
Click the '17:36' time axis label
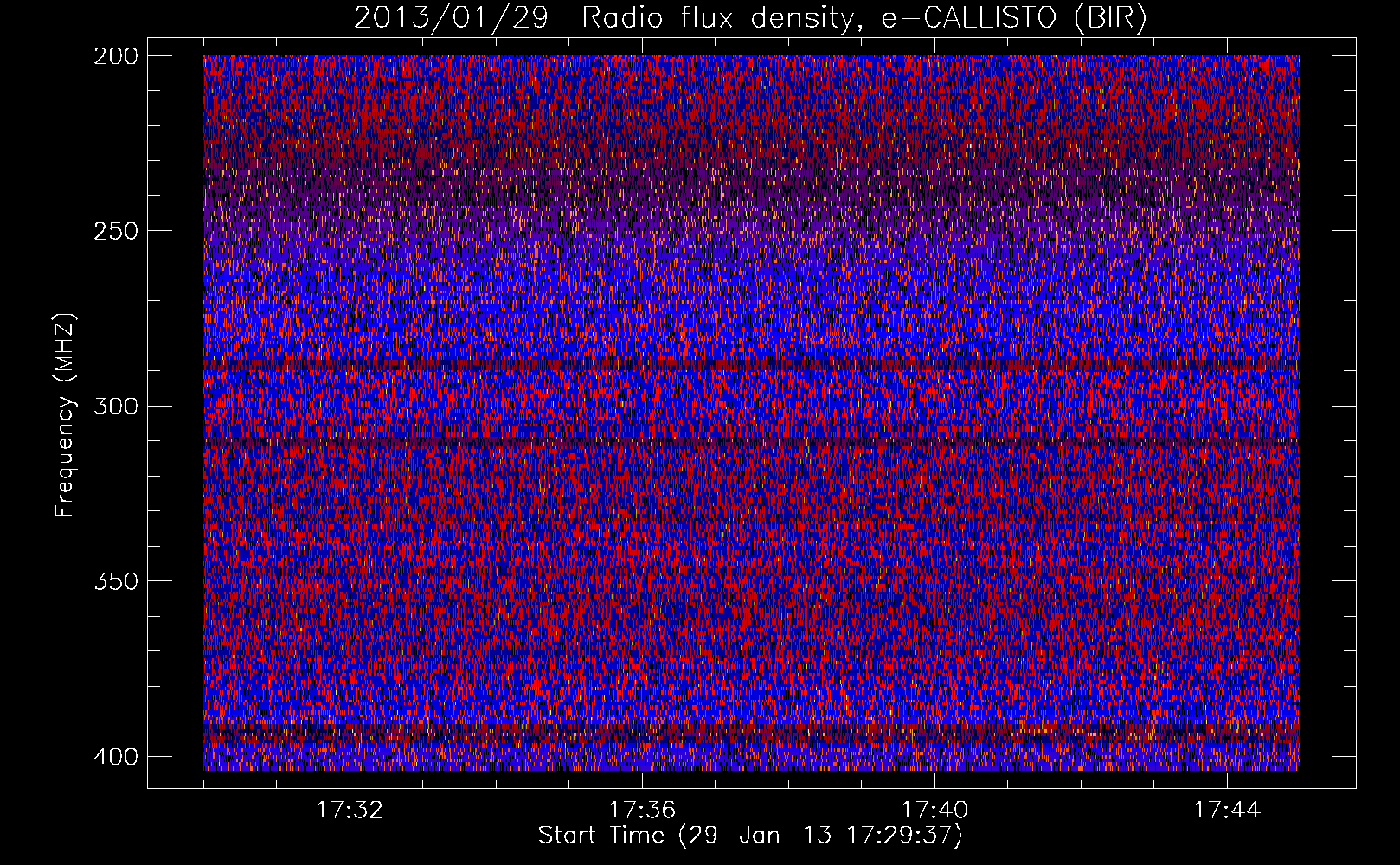(x=642, y=811)
